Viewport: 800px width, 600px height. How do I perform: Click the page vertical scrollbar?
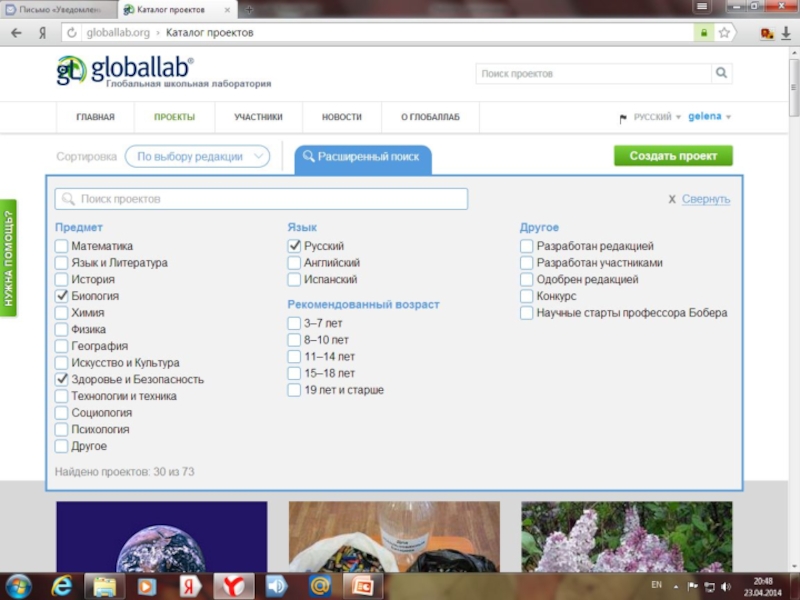coord(794,87)
